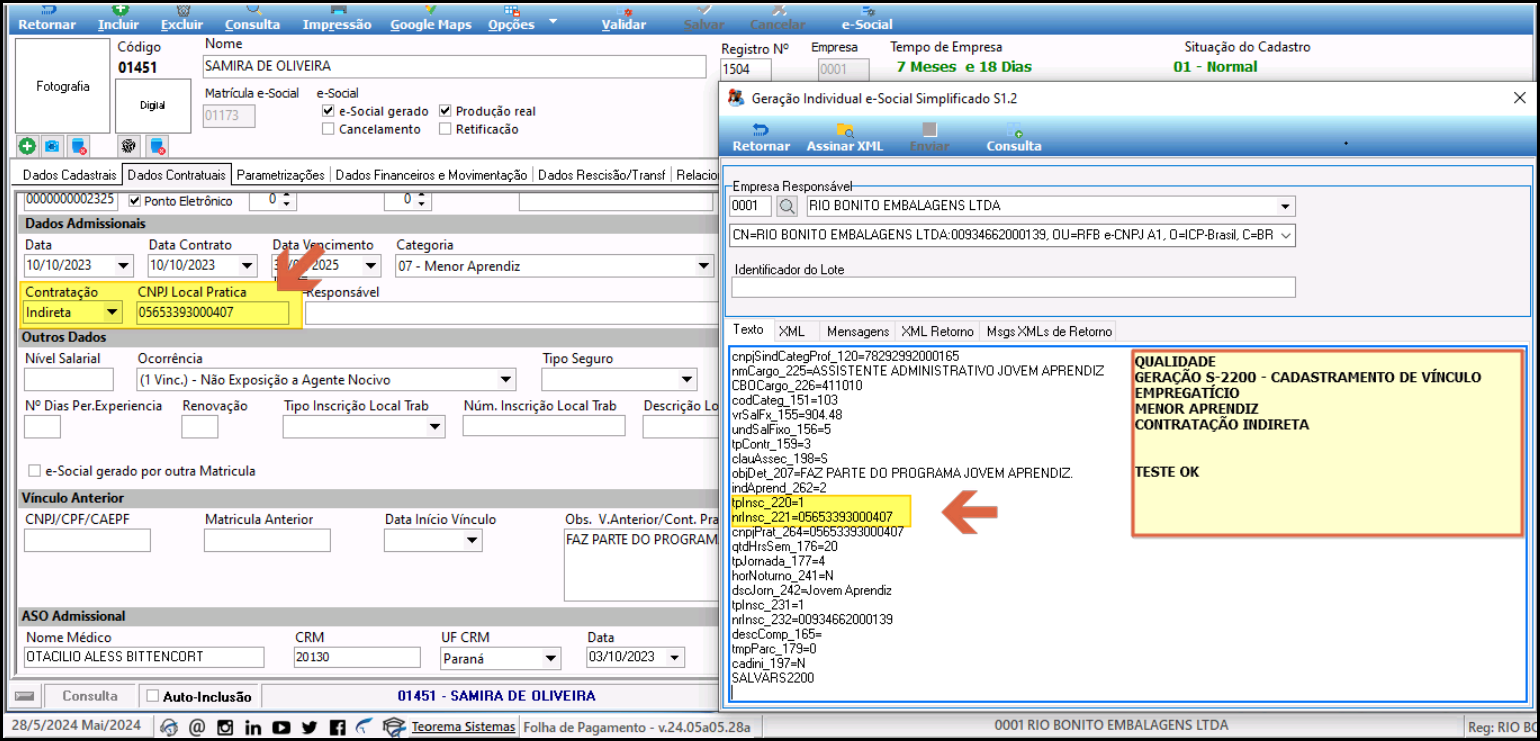
Task: Click fingerprint capture icon under Digital
Action: pyautogui.click(x=128, y=146)
